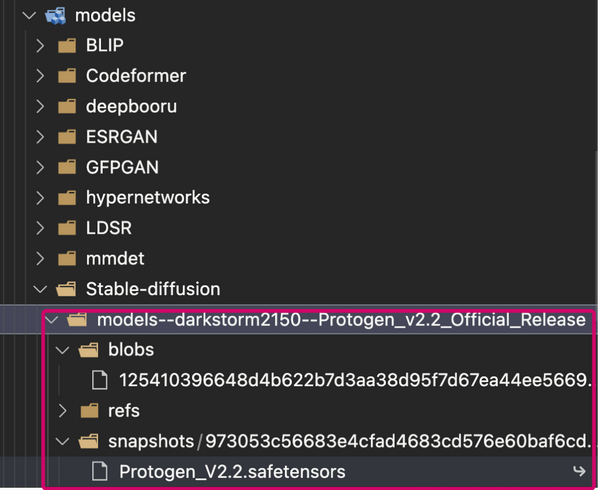Select the LDSR folder row
Image resolution: width=600 pixels, height=490 pixels.
coord(109,228)
